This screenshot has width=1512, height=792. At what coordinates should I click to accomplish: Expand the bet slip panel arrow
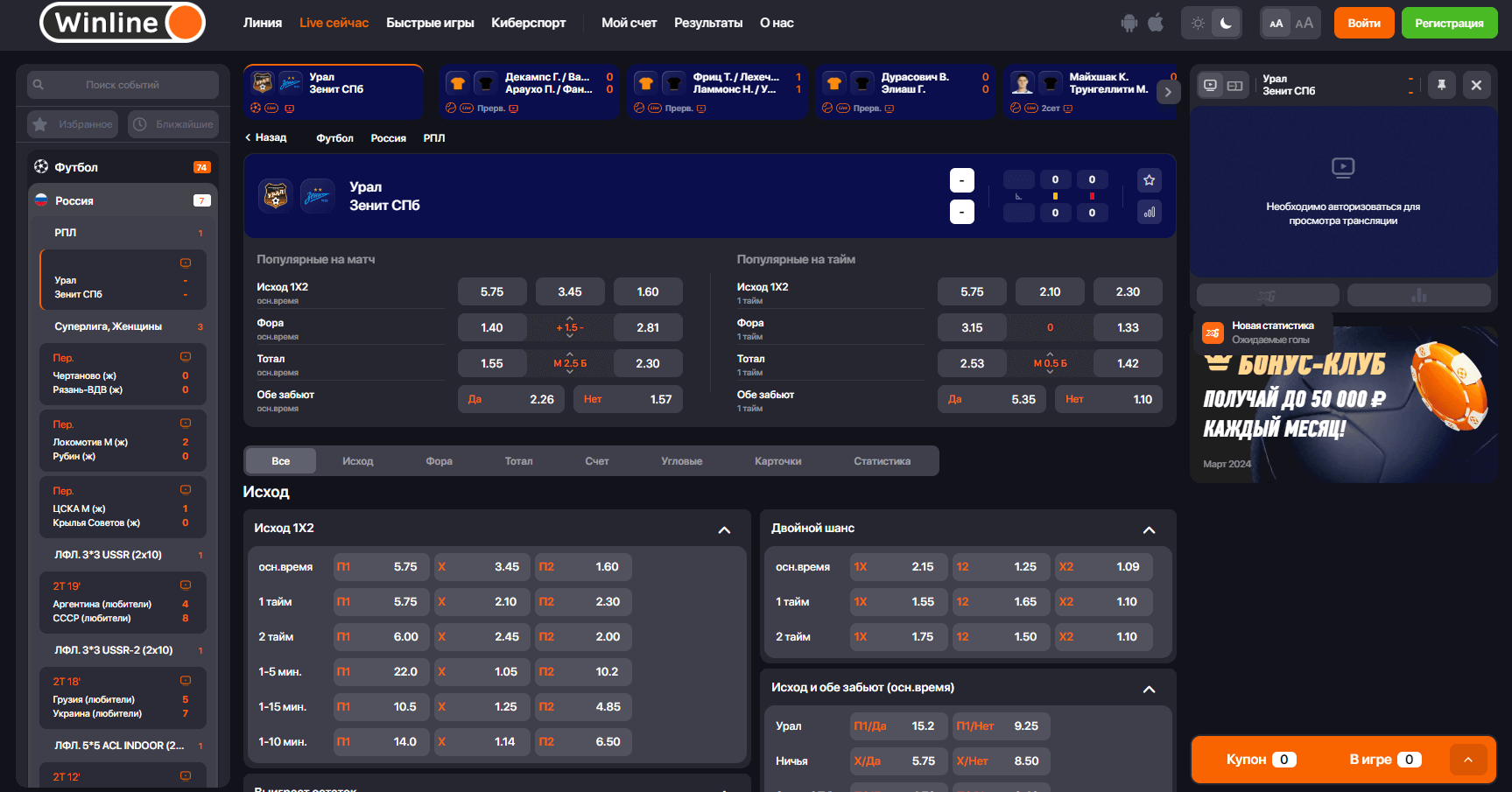tap(1468, 760)
